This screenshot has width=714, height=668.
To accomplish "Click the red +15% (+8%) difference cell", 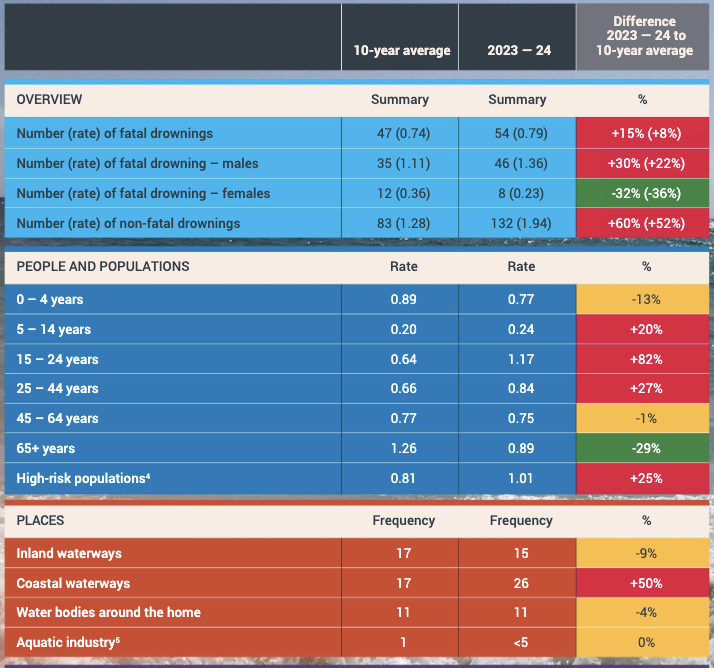I will [645, 133].
